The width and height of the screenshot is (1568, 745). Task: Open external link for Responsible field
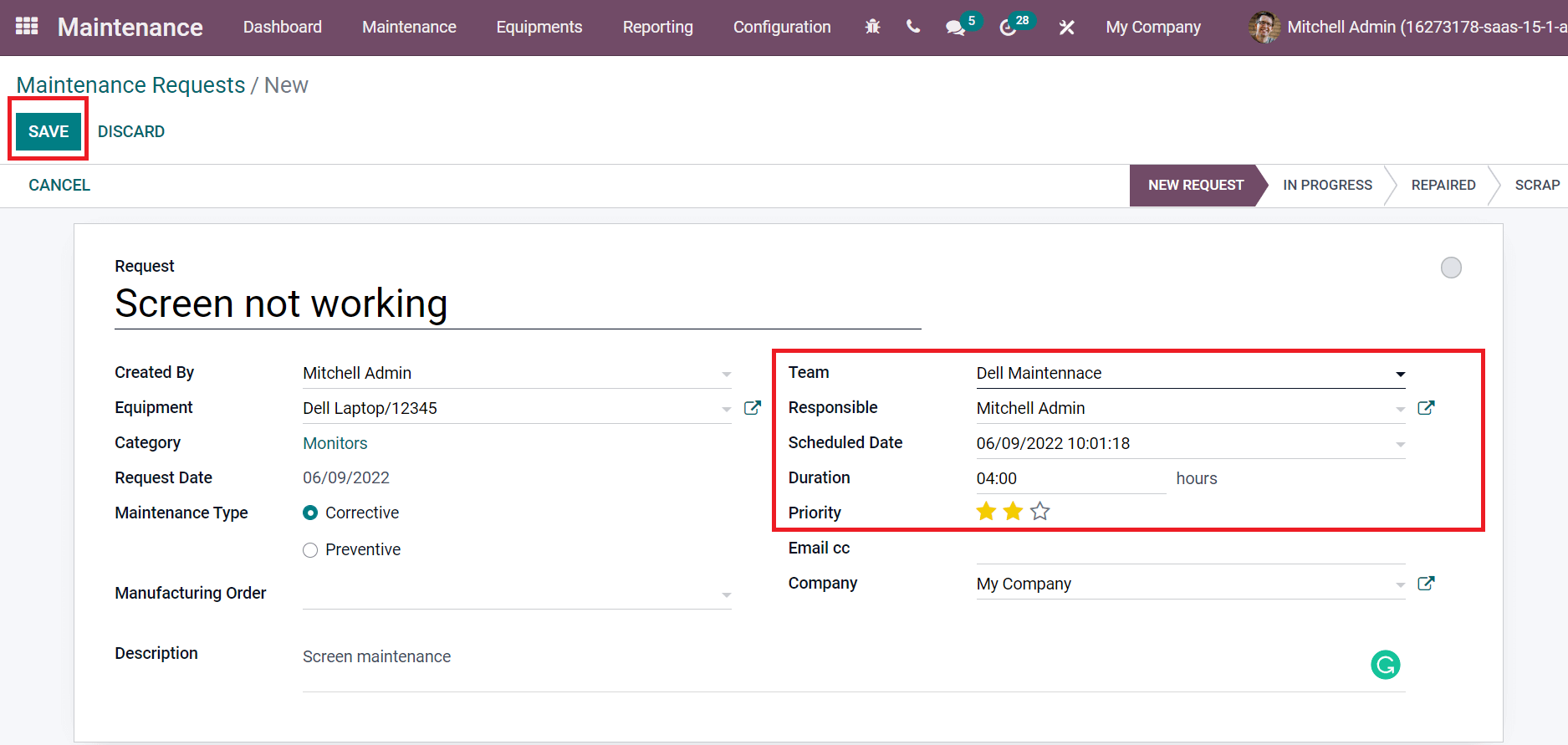(1426, 407)
